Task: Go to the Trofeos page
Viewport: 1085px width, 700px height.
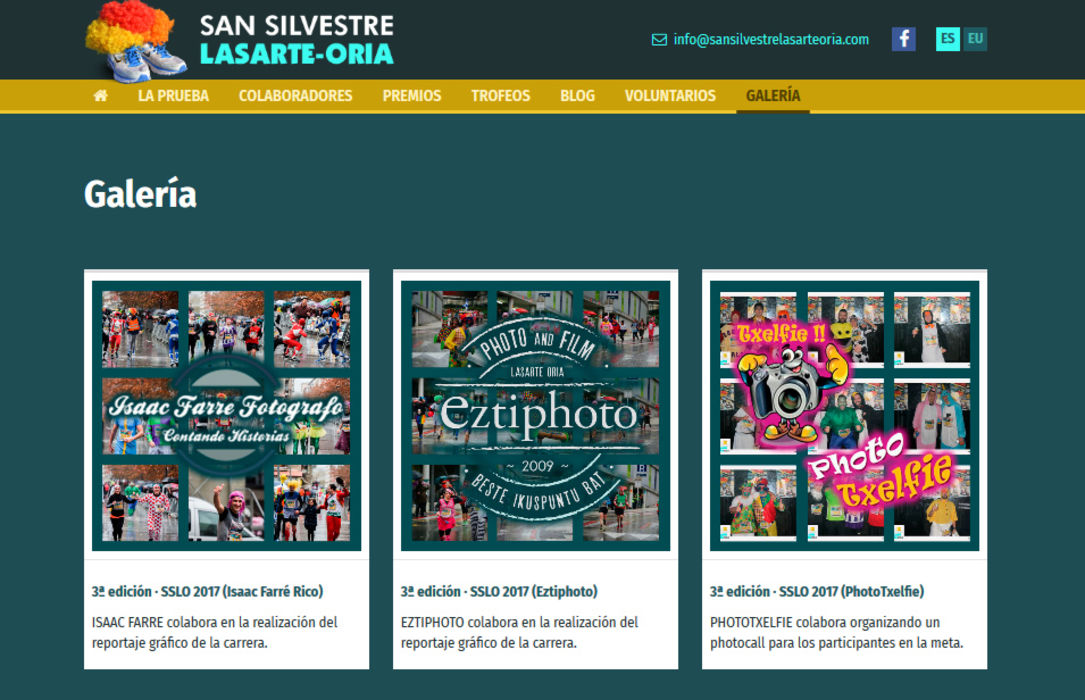Action: [x=500, y=95]
